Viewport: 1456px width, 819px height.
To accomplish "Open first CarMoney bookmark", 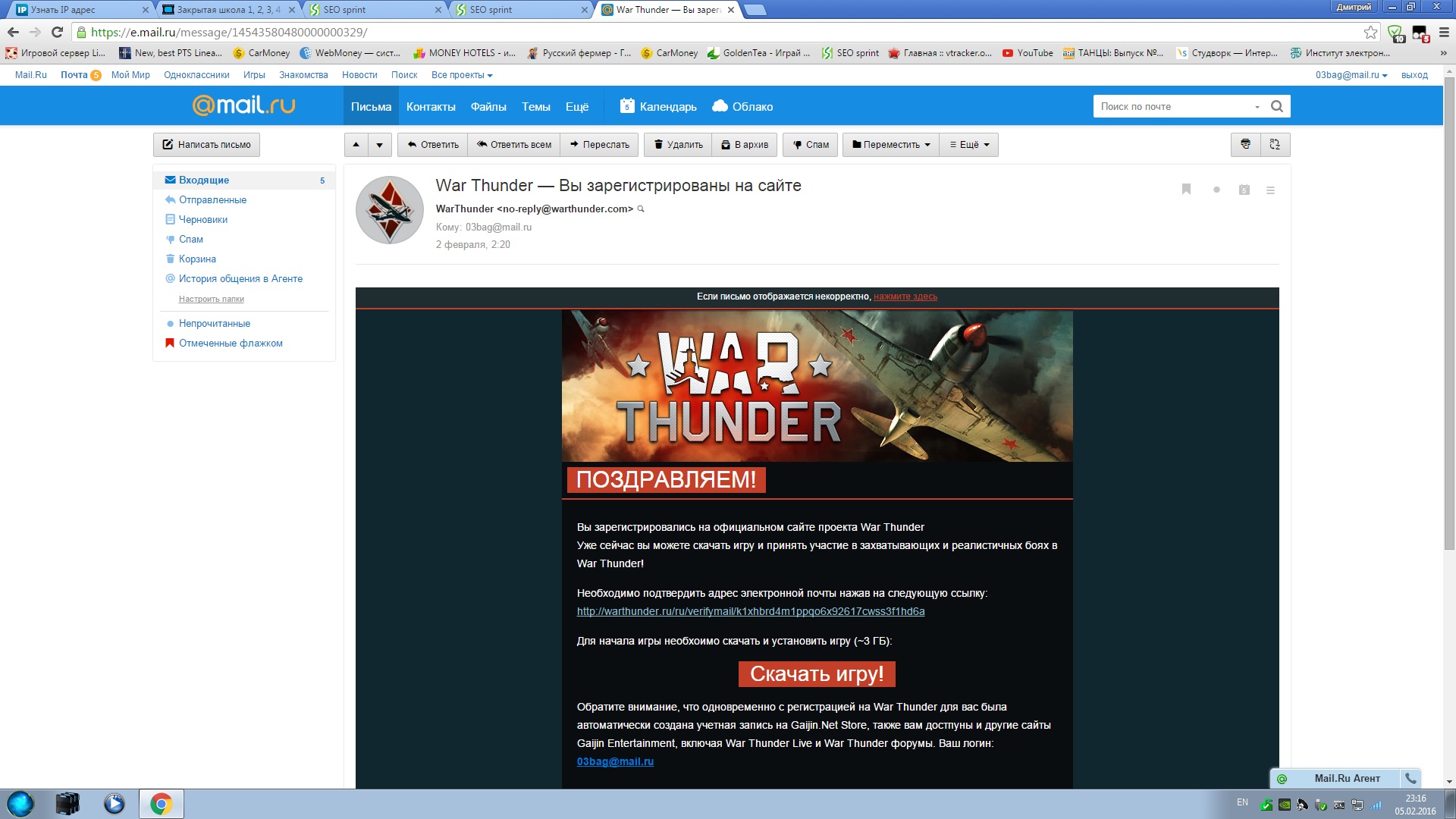I will pyautogui.click(x=262, y=53).
